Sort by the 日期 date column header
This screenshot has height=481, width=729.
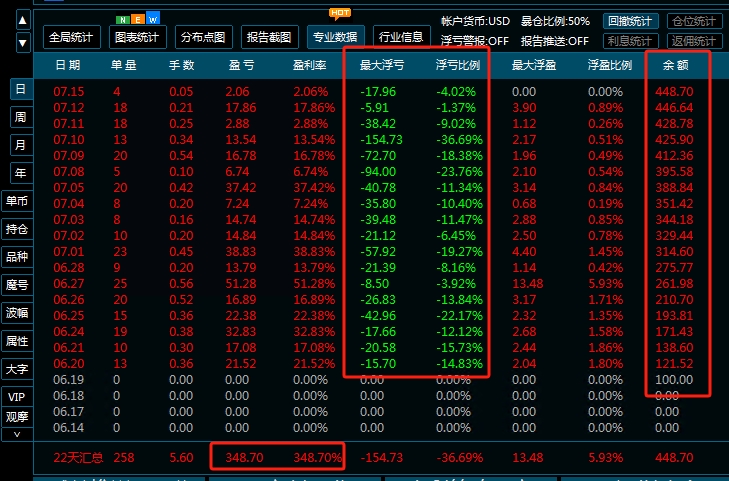pyautogui.click(x=68, y=65)
